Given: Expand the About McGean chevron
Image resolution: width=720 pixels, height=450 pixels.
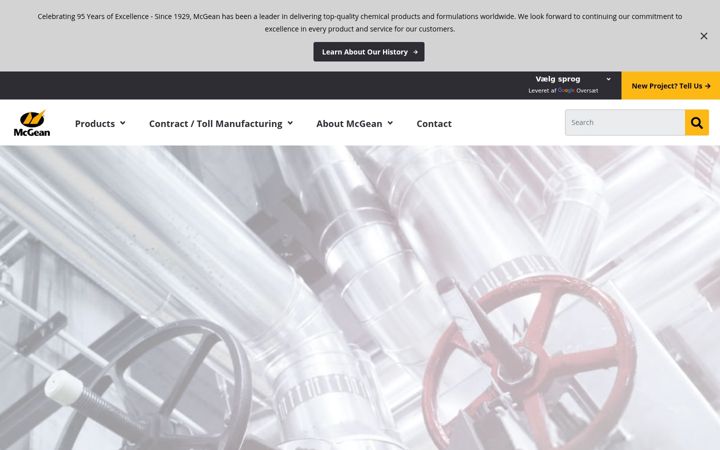Looking at the screenshot, I should (390, 123).
